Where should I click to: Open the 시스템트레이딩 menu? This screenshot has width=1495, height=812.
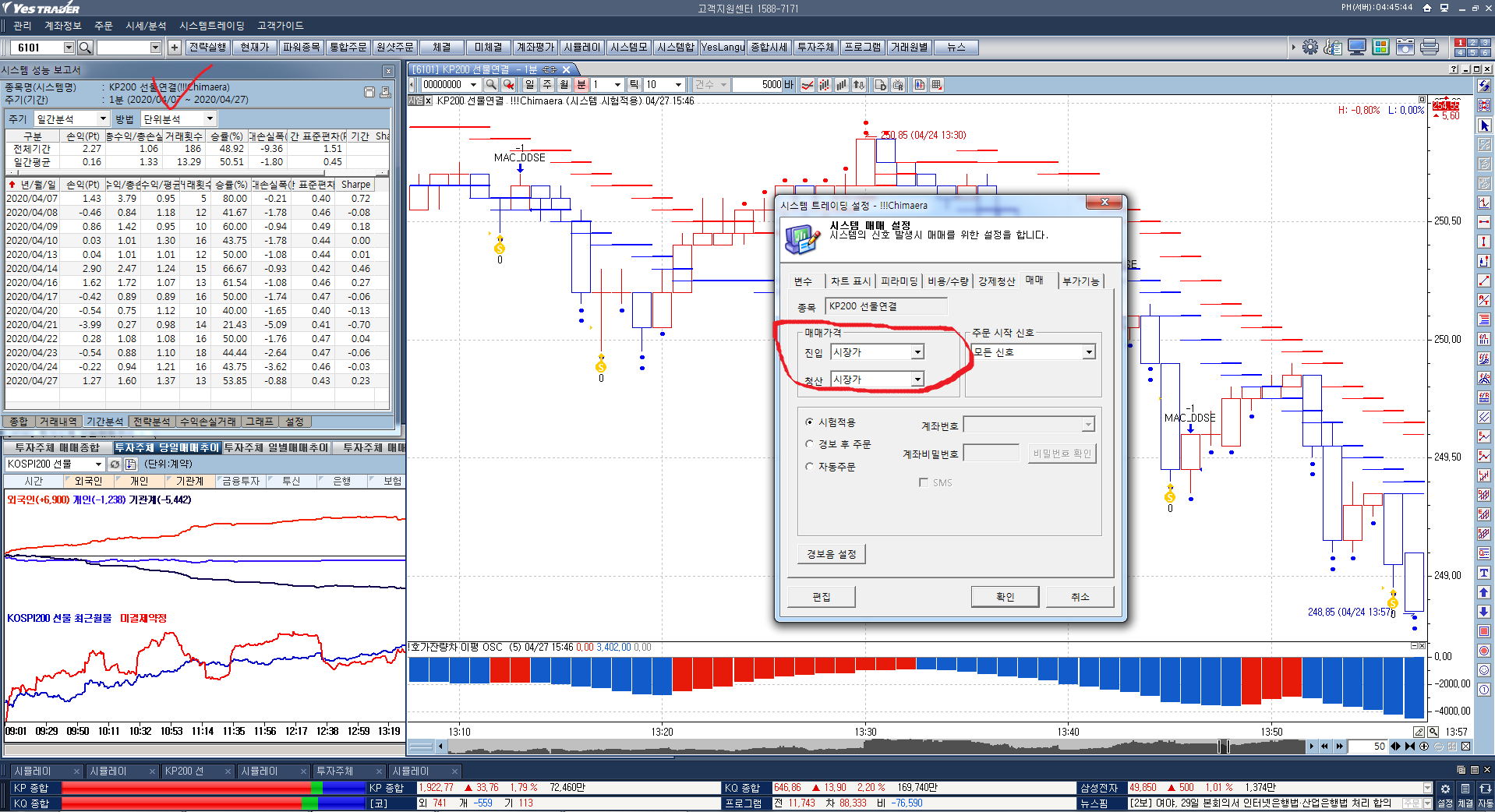tap(211, 26)
